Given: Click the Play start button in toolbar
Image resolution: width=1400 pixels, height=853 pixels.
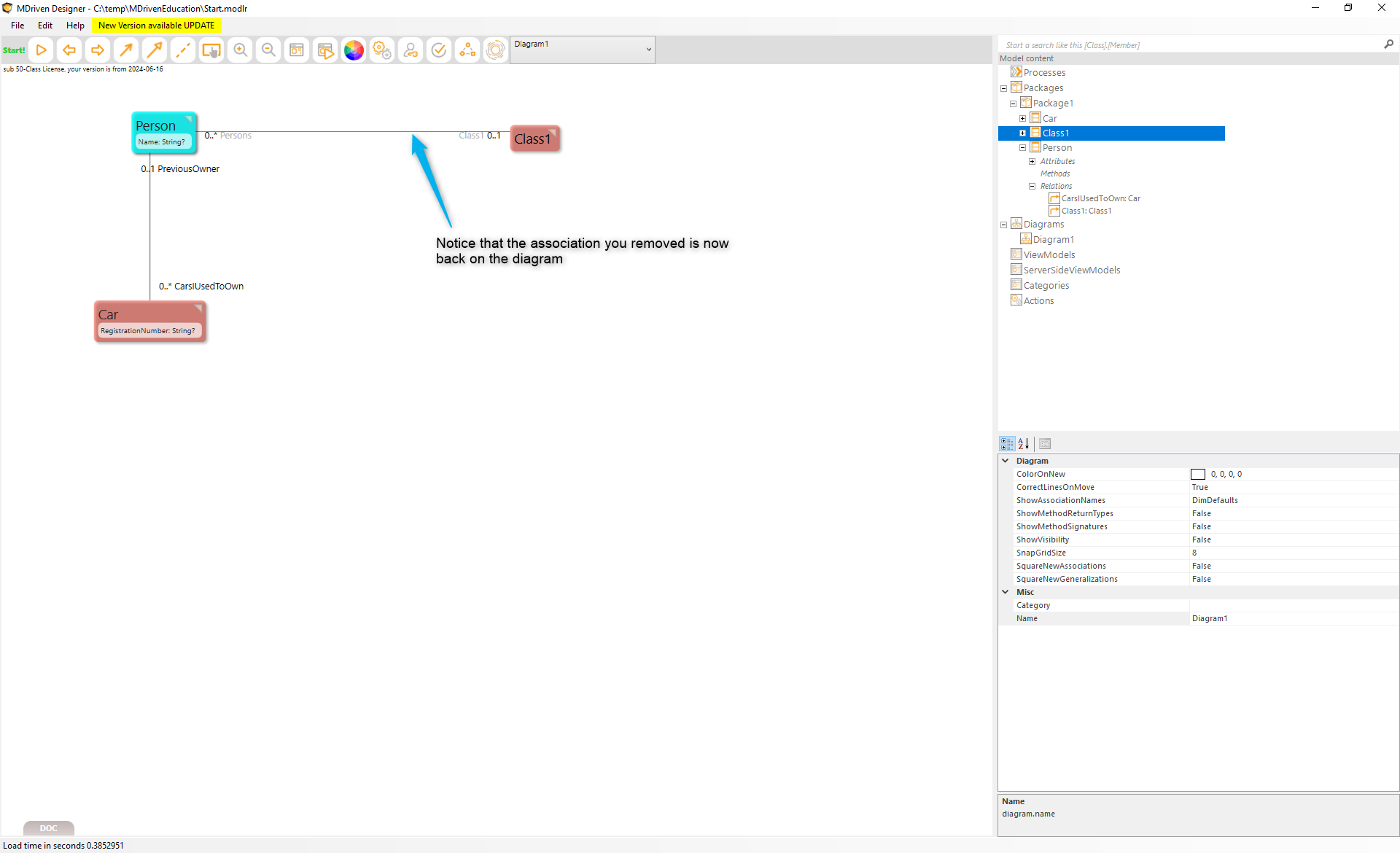Looking at the screenshot, I should 41,50.
